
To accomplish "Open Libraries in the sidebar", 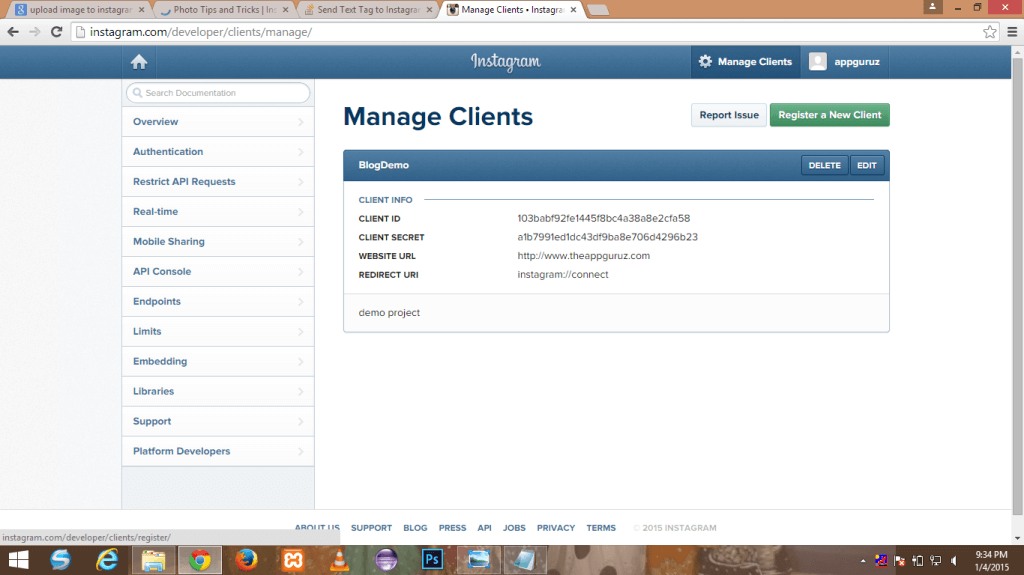I will 217,391.
